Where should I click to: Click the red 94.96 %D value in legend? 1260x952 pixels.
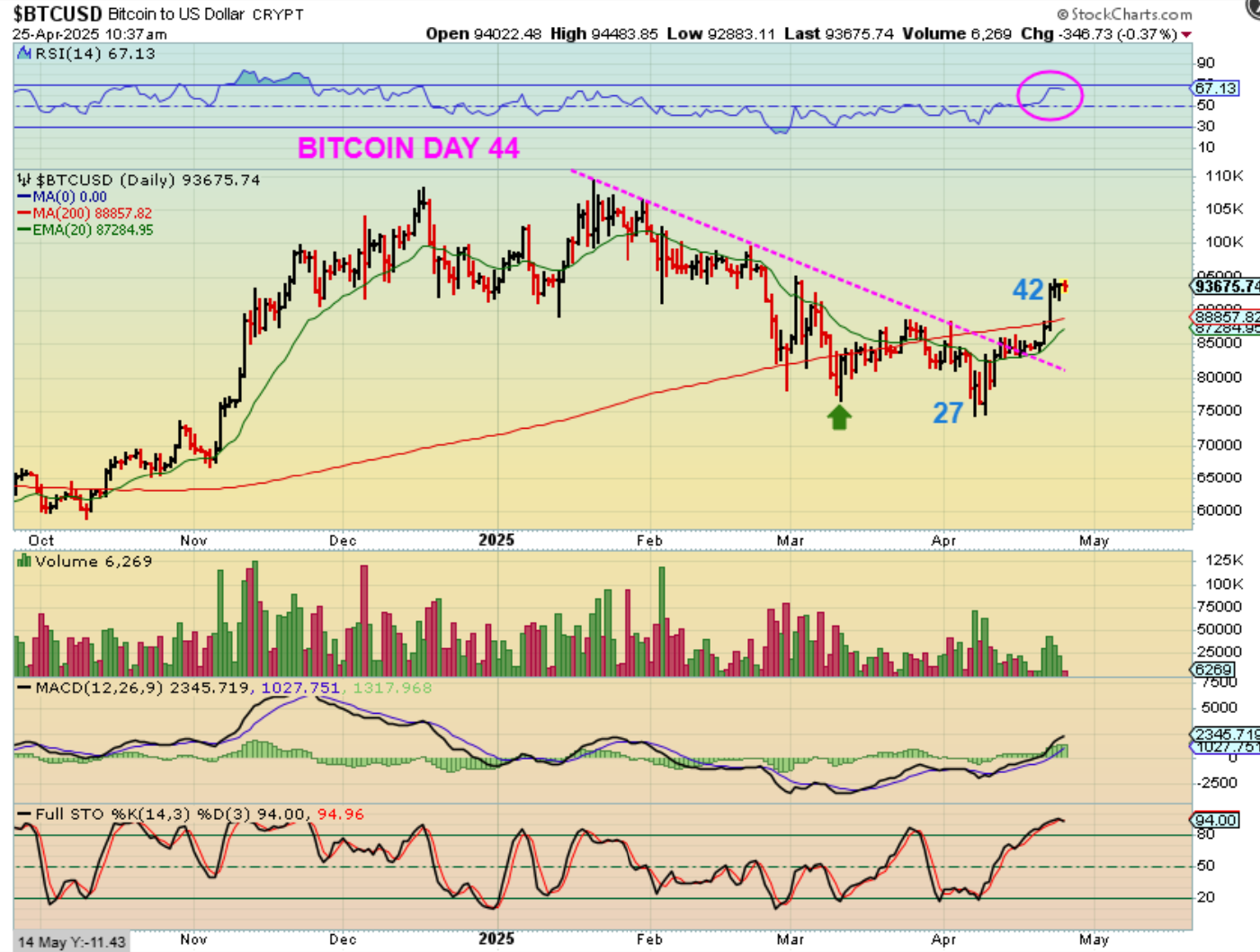341,814
